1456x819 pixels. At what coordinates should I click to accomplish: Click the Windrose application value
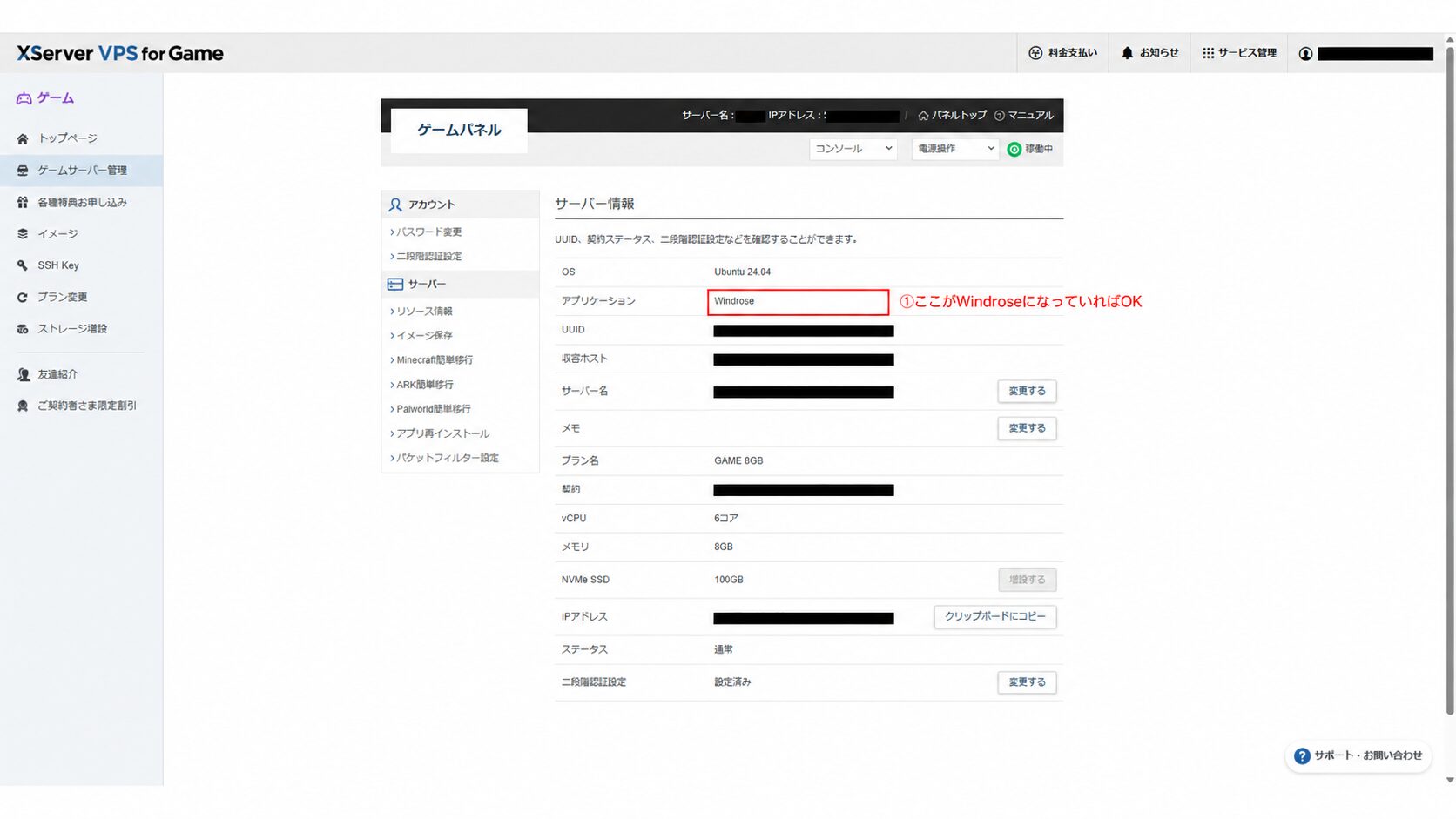734,301
